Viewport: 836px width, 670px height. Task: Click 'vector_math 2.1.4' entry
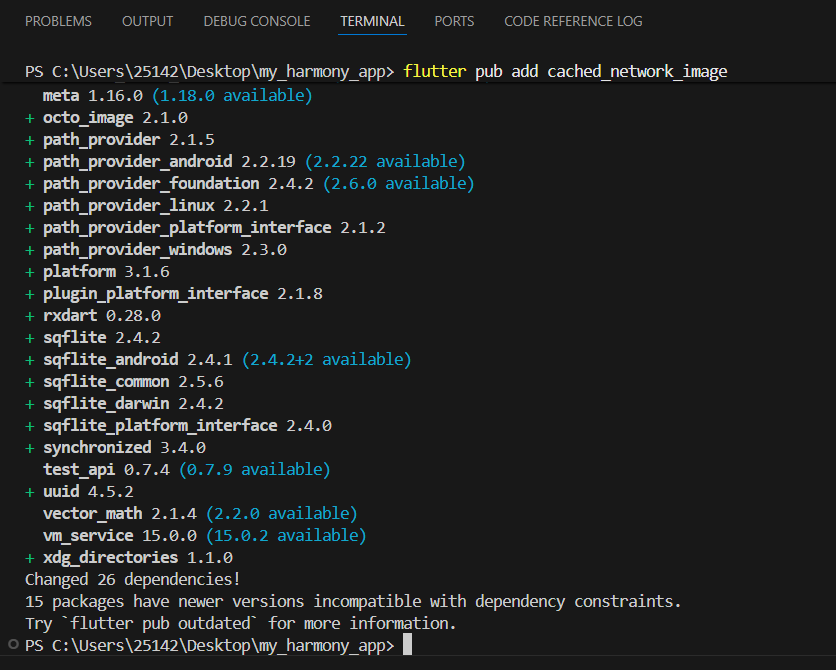(x=119, y=513)
